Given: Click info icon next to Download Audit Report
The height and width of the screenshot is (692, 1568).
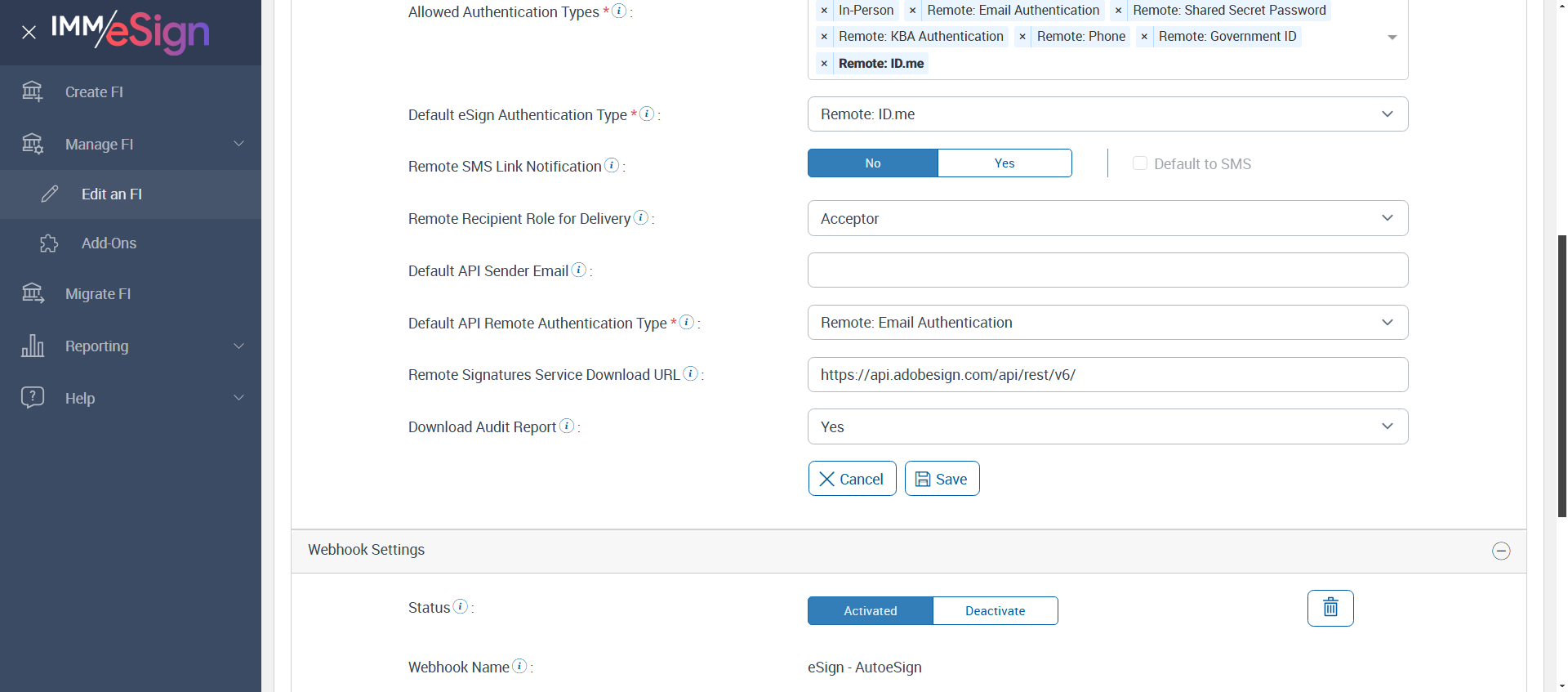Looking at the screenshot, I should click(567, 426).
